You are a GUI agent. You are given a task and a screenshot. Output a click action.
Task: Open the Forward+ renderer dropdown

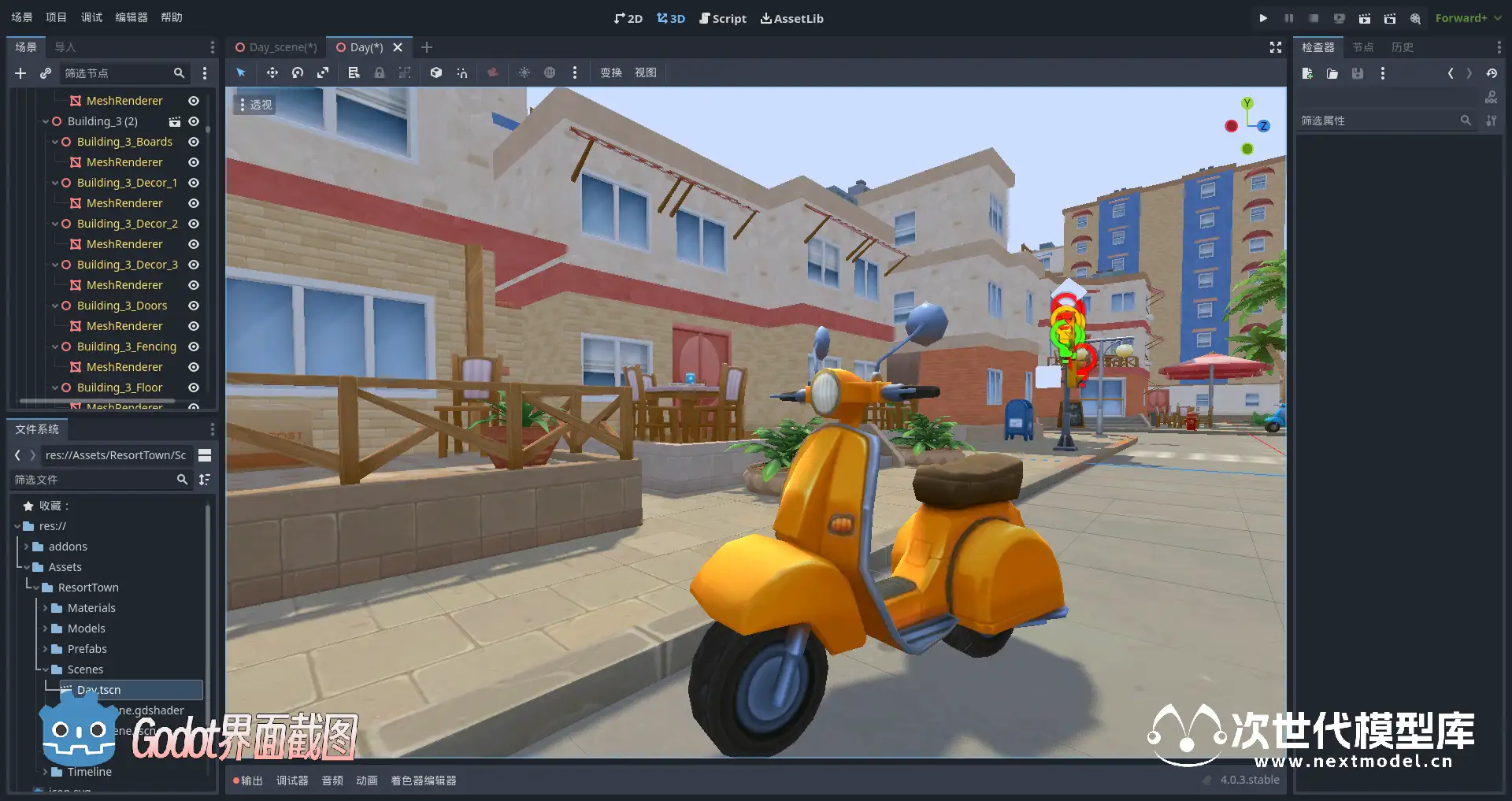[1467, 18]
